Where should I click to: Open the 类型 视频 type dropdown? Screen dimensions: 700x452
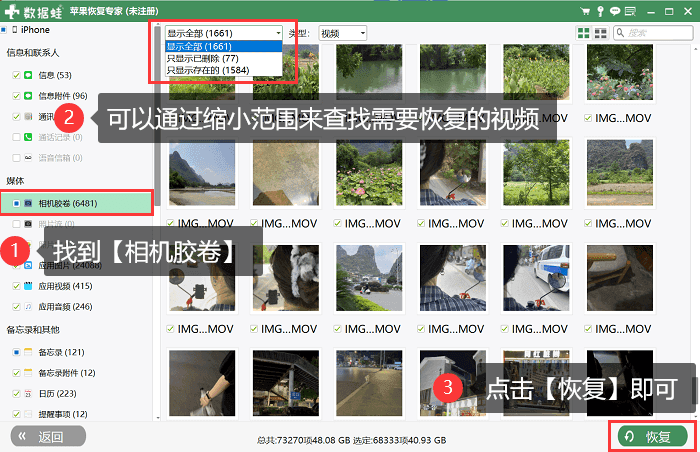[x=342, y=33]
